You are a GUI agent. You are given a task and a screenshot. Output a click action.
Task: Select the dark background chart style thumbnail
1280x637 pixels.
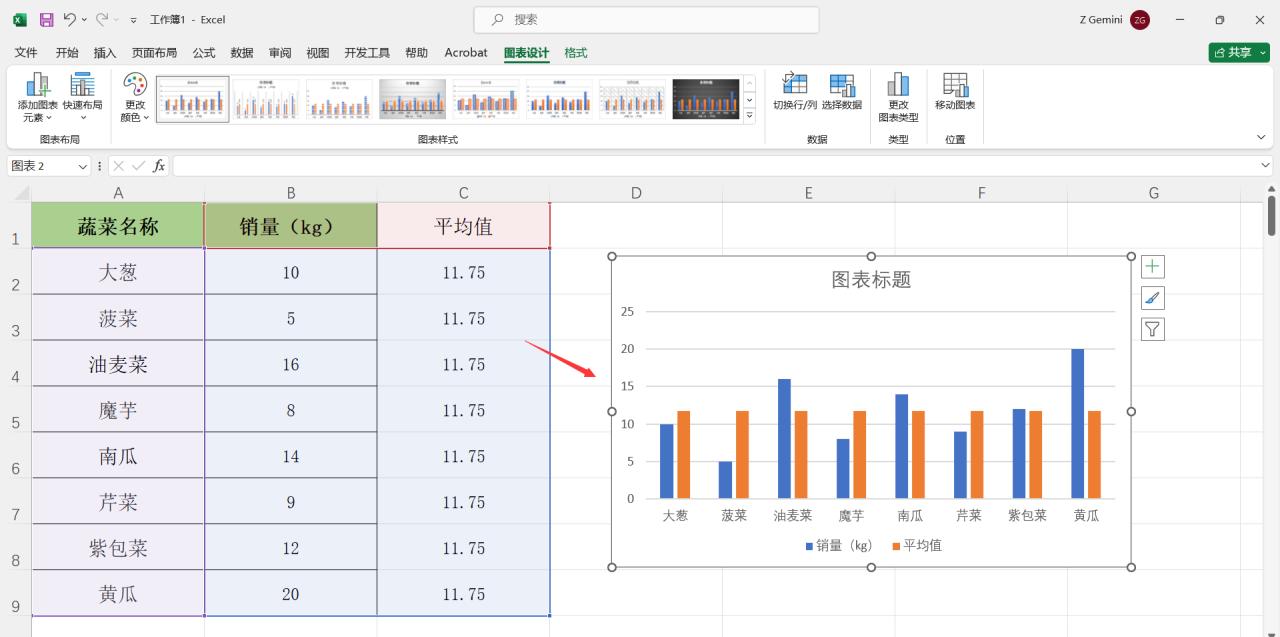pos(706,99)
